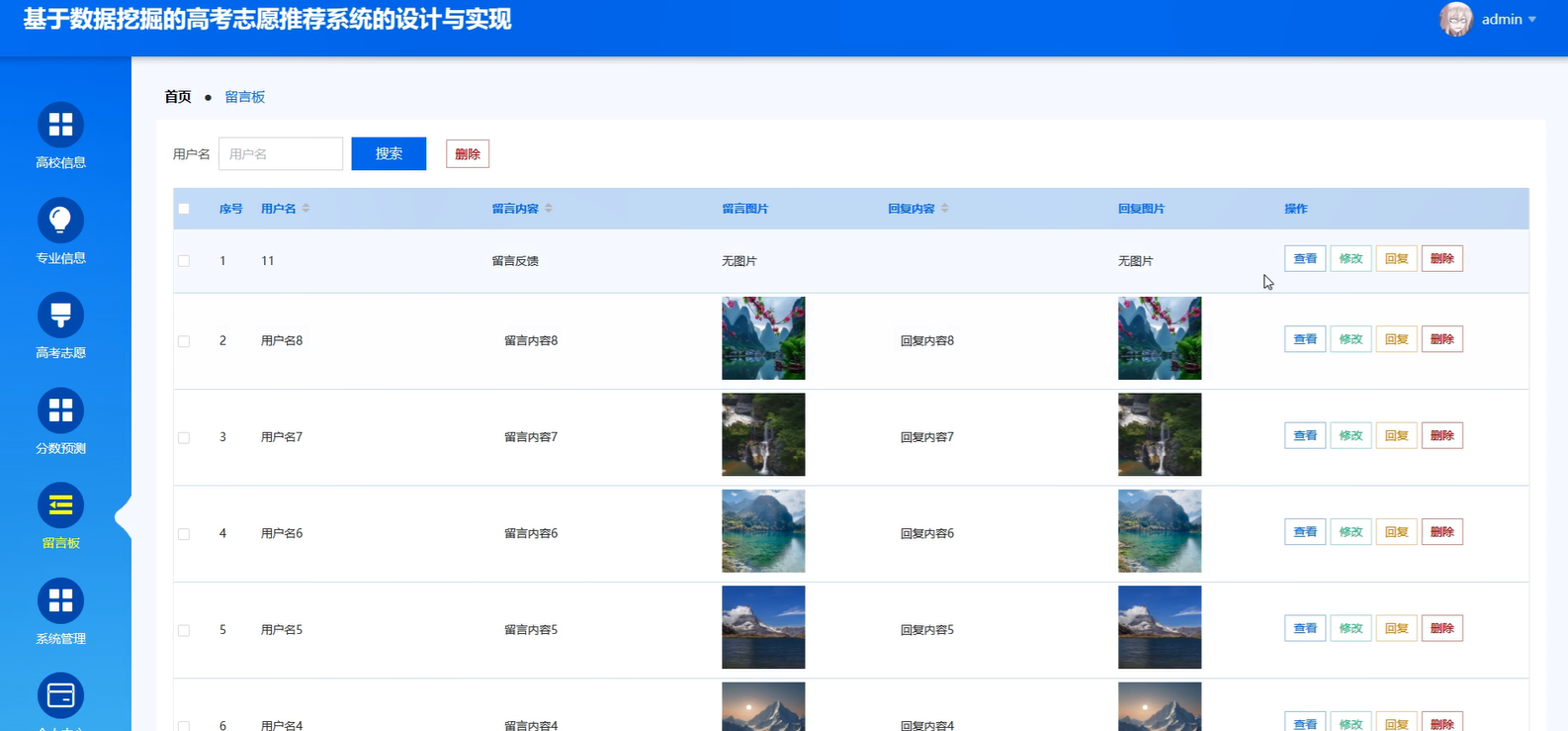Click 回复 for user 11
The image size is (1568, 731).
tap(1396, 259)
